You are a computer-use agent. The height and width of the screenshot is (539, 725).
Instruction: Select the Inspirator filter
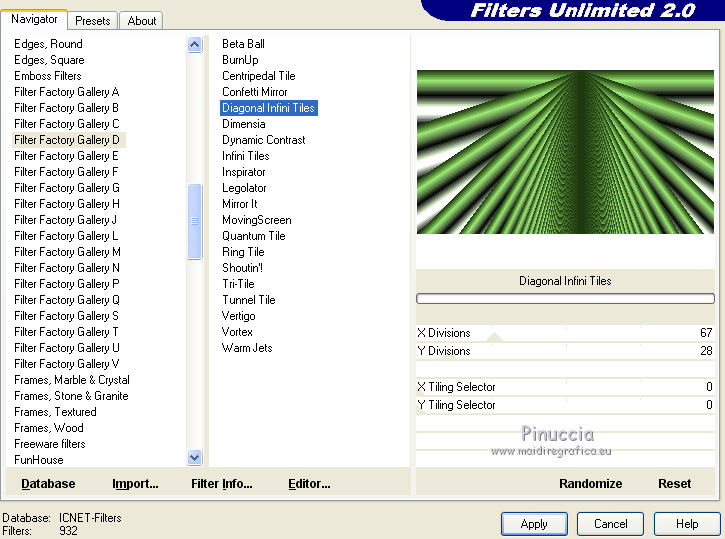click(243, 172)
